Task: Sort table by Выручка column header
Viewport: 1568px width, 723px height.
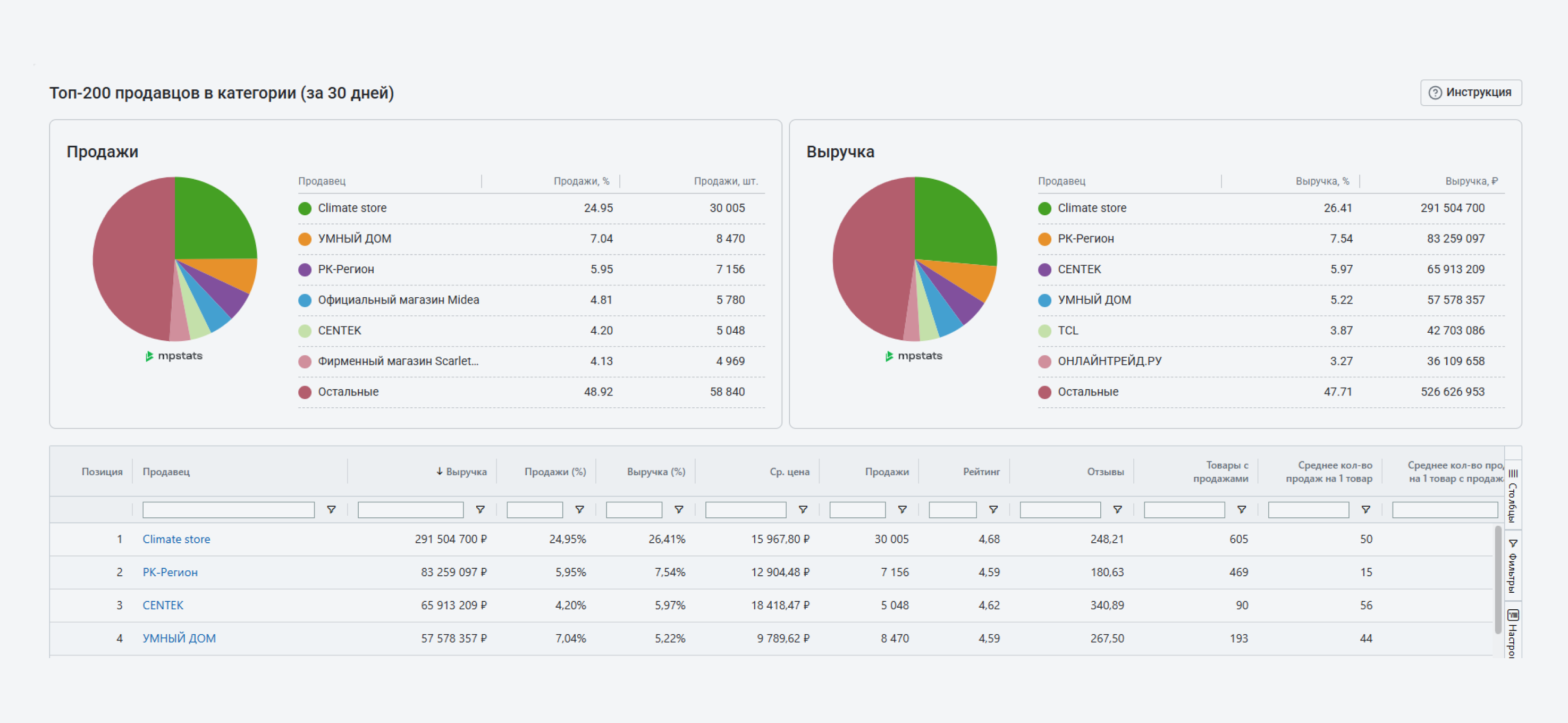Action: tap(461, 472)
